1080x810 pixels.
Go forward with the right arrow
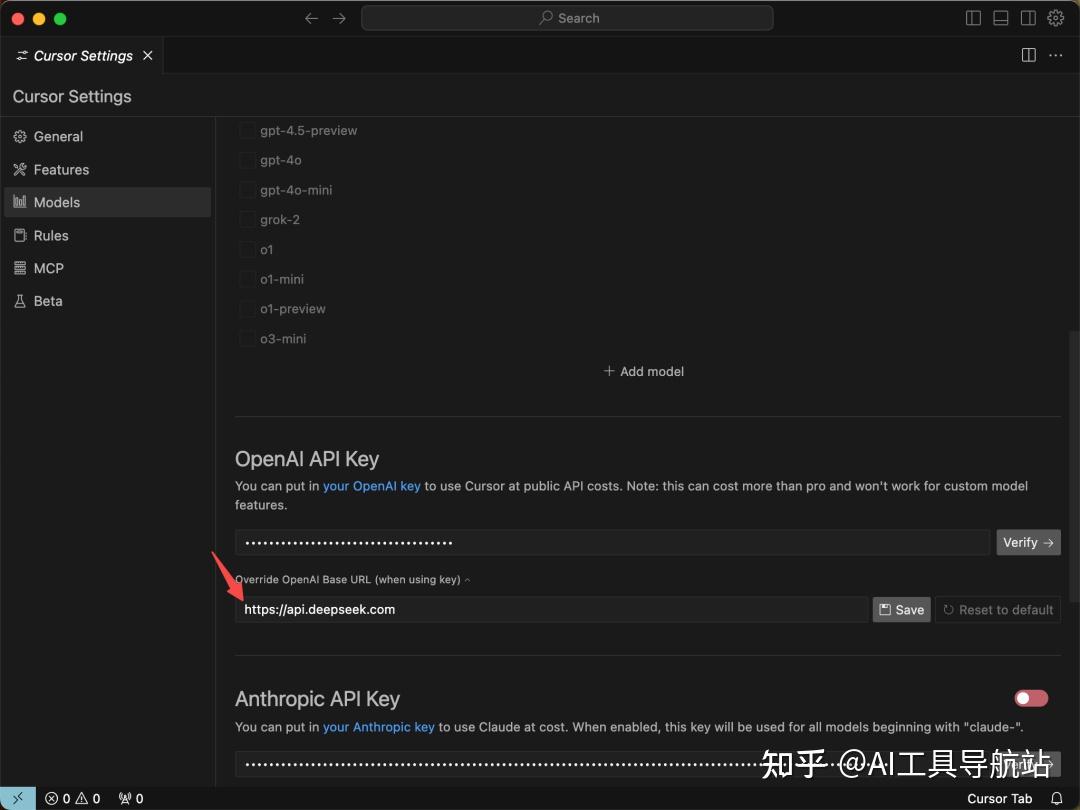pyautogui.click(x=339, y=19)
